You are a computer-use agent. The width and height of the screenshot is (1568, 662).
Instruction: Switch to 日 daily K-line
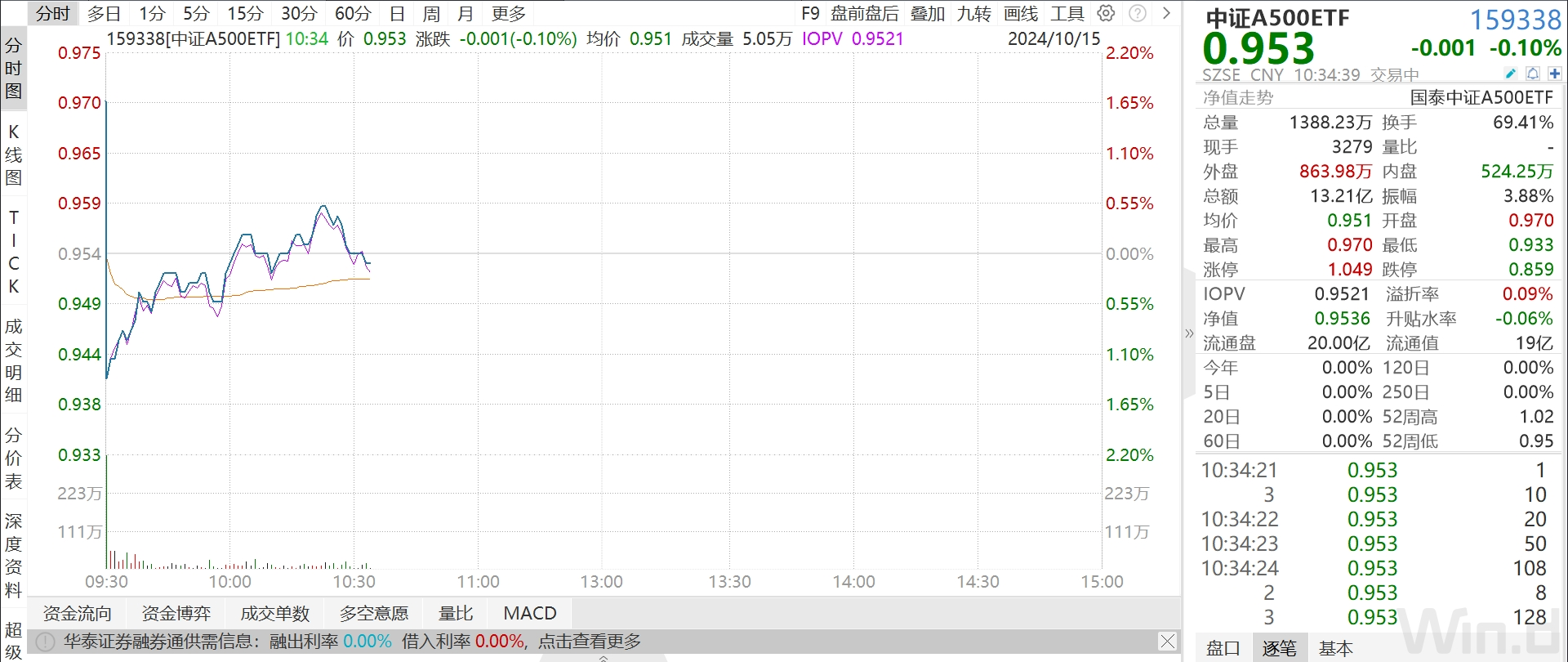pos(397,13)
